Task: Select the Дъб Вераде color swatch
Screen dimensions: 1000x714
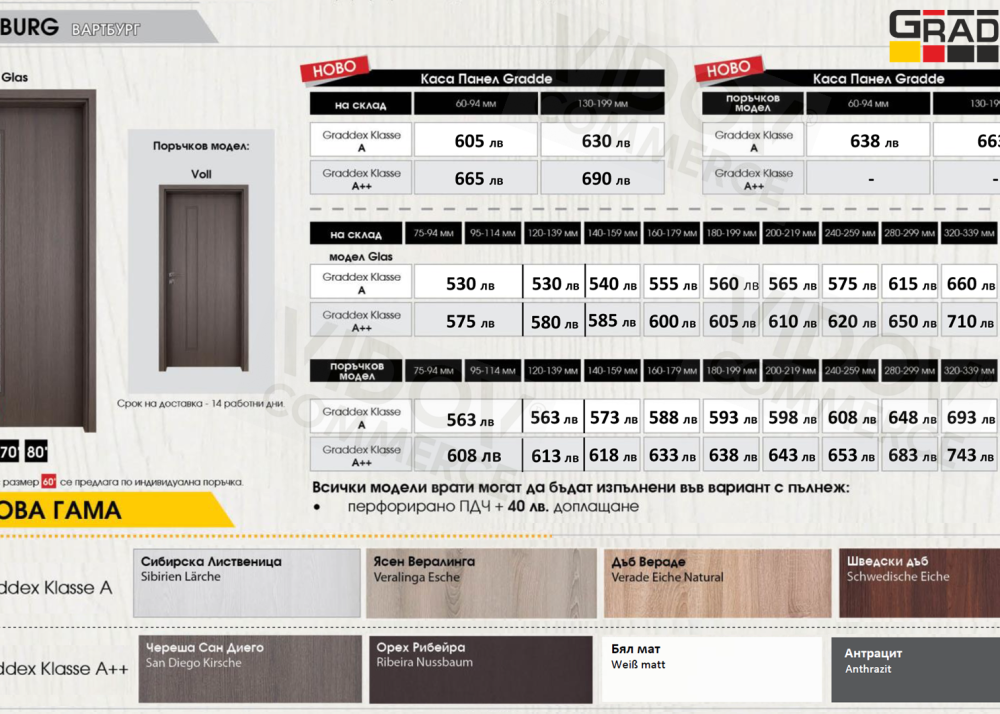Action: [x=717, y=583]
